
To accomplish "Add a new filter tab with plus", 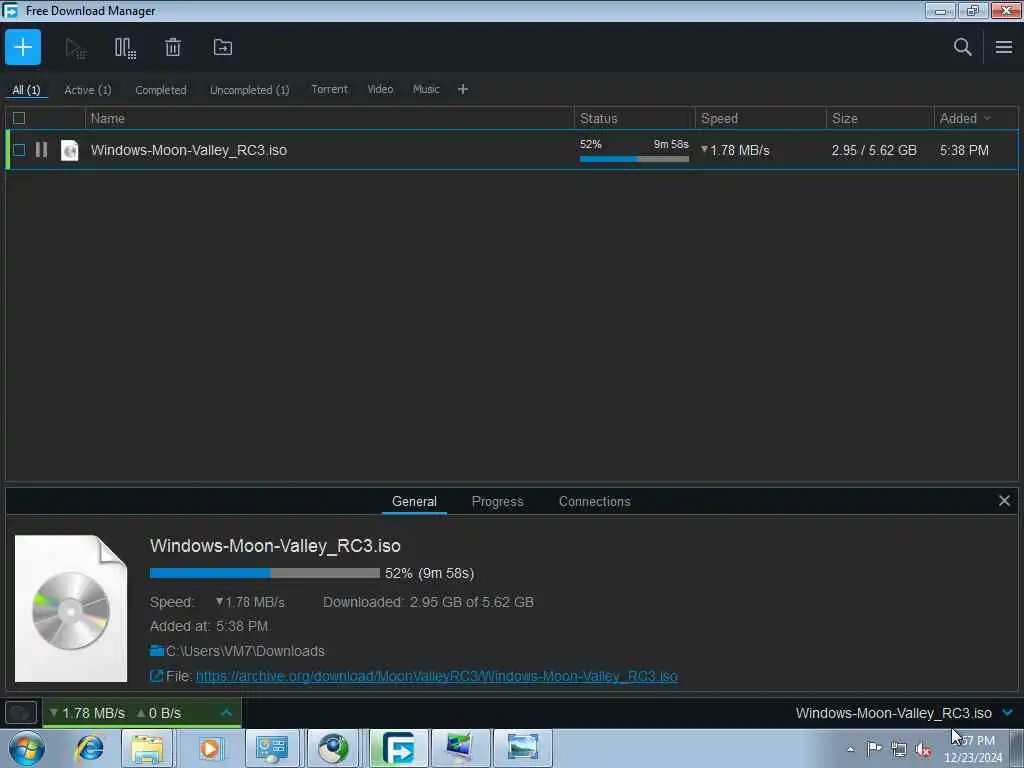I will (x=462, y=89).
